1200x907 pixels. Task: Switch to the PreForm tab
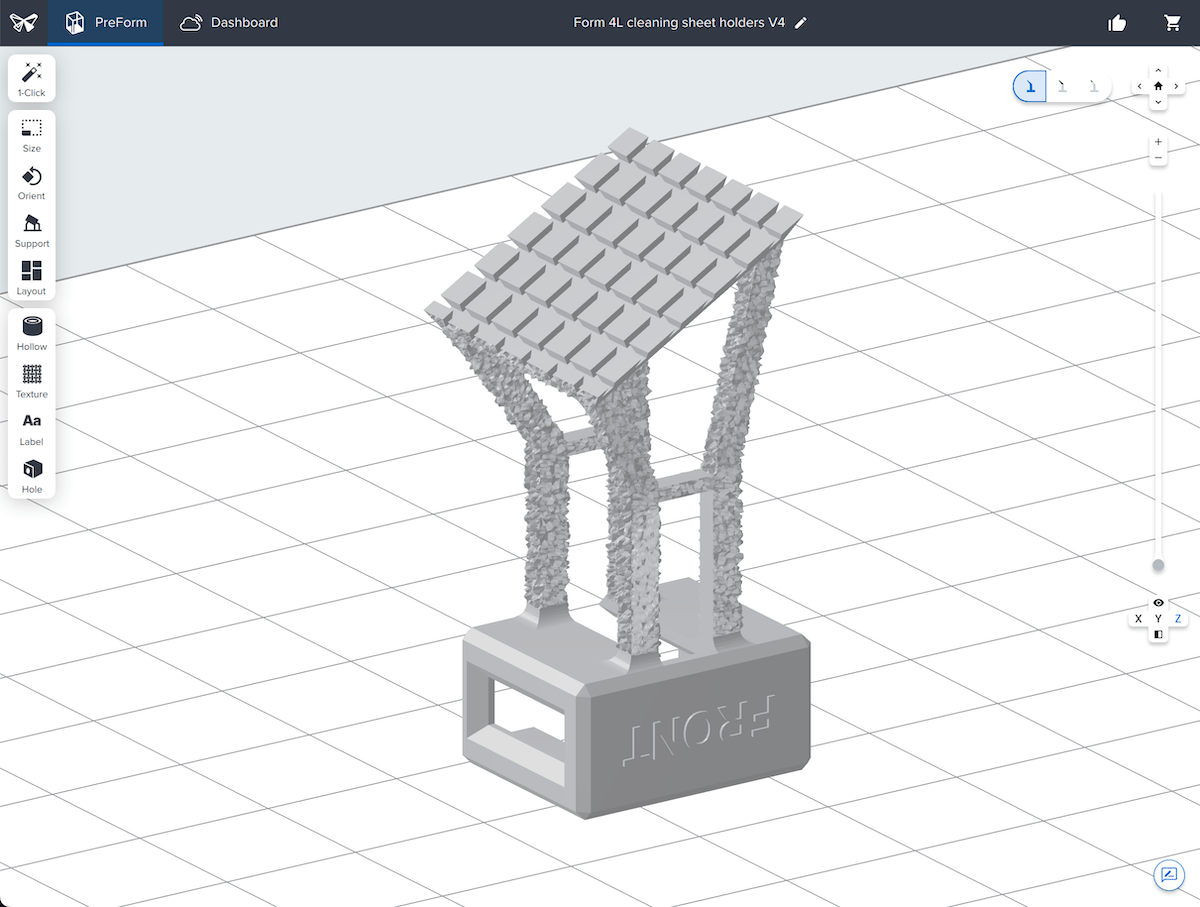point(106,23)
